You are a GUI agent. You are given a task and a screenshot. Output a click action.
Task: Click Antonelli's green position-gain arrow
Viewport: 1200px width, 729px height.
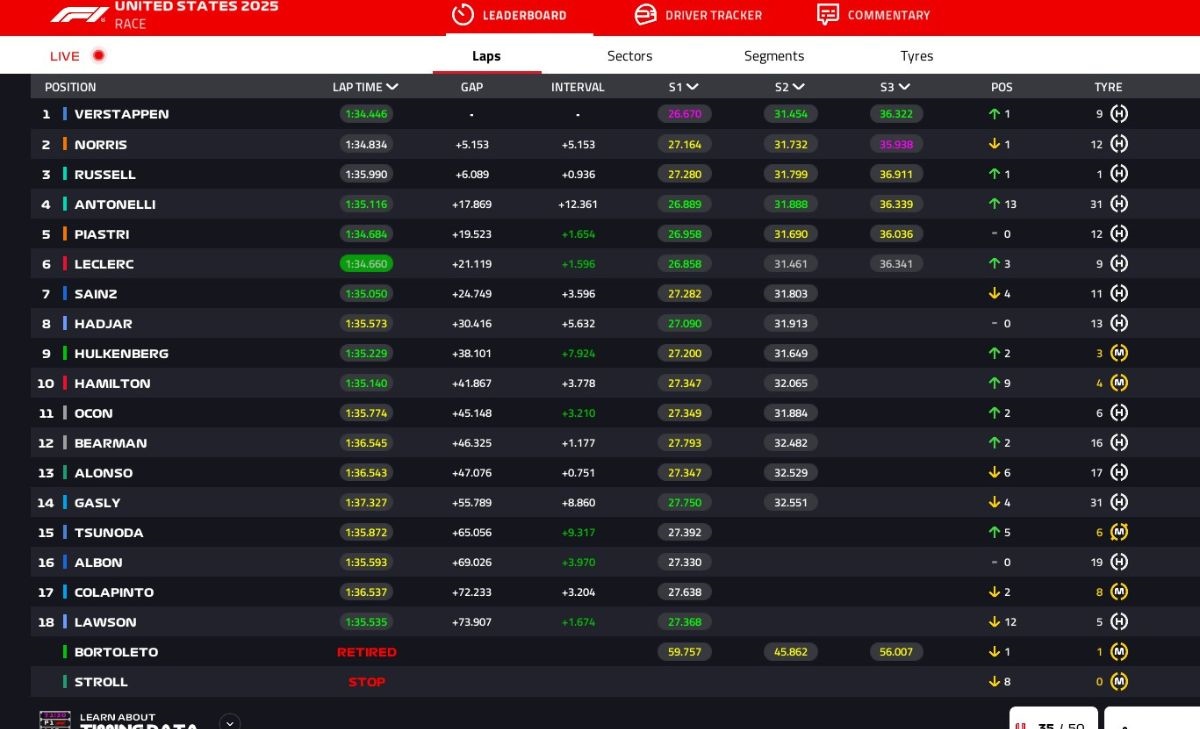(x=994, y=204)
